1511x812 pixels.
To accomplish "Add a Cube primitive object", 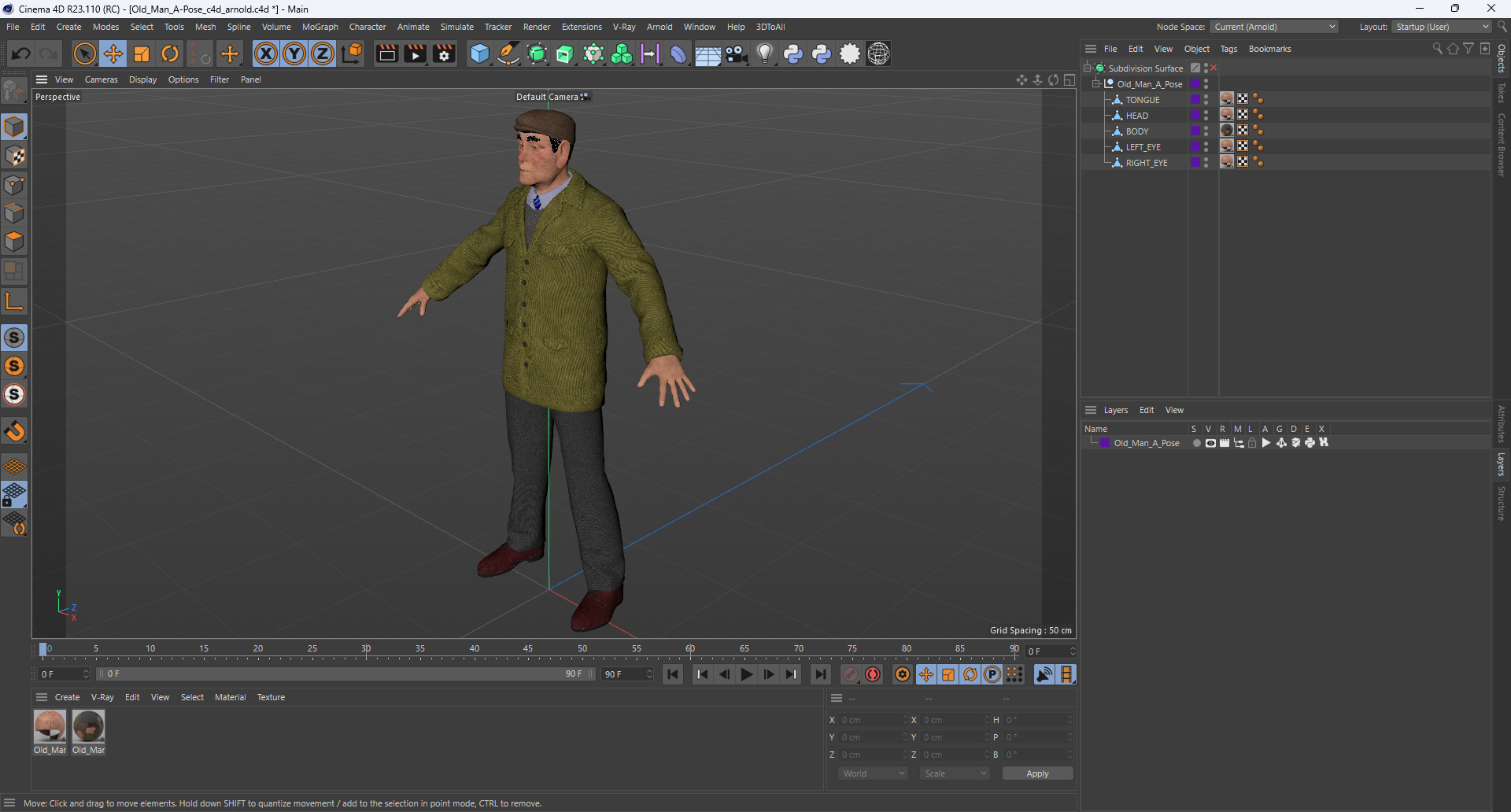I will [x=479, y=54].
